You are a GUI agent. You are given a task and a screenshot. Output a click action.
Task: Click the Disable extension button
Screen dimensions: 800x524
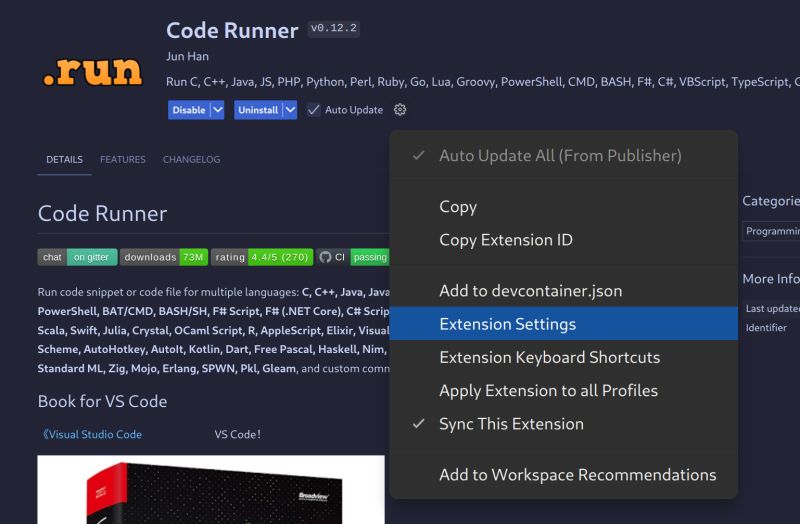189,110
